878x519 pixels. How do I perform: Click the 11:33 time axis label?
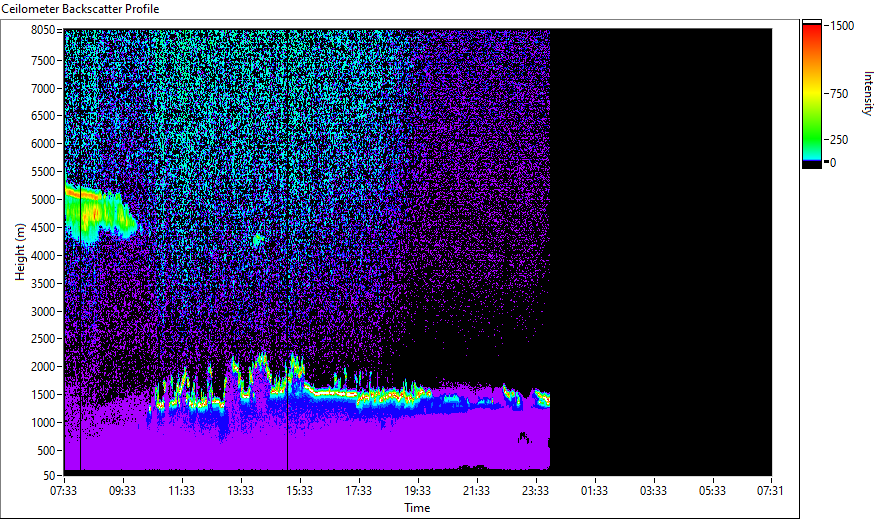pos(181,491)
